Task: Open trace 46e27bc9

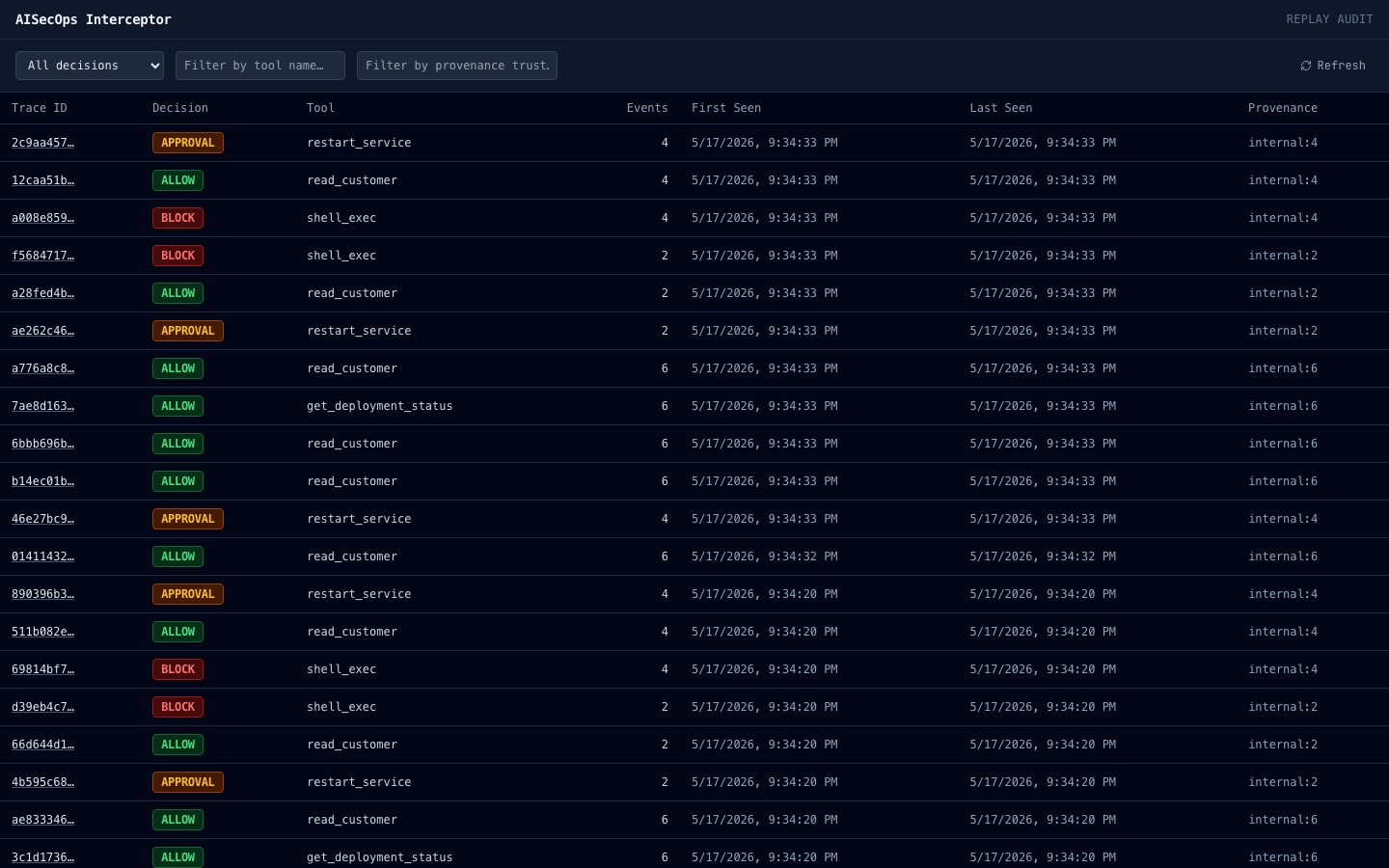Action: click(x=42, y=519)
